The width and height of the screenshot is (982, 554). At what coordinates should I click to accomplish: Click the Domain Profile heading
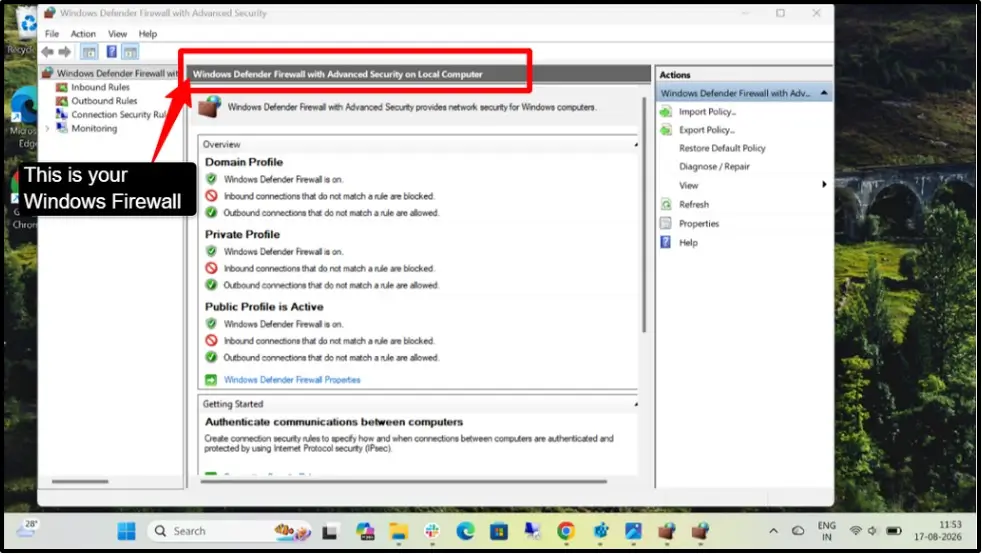click(x=244, y=162)
